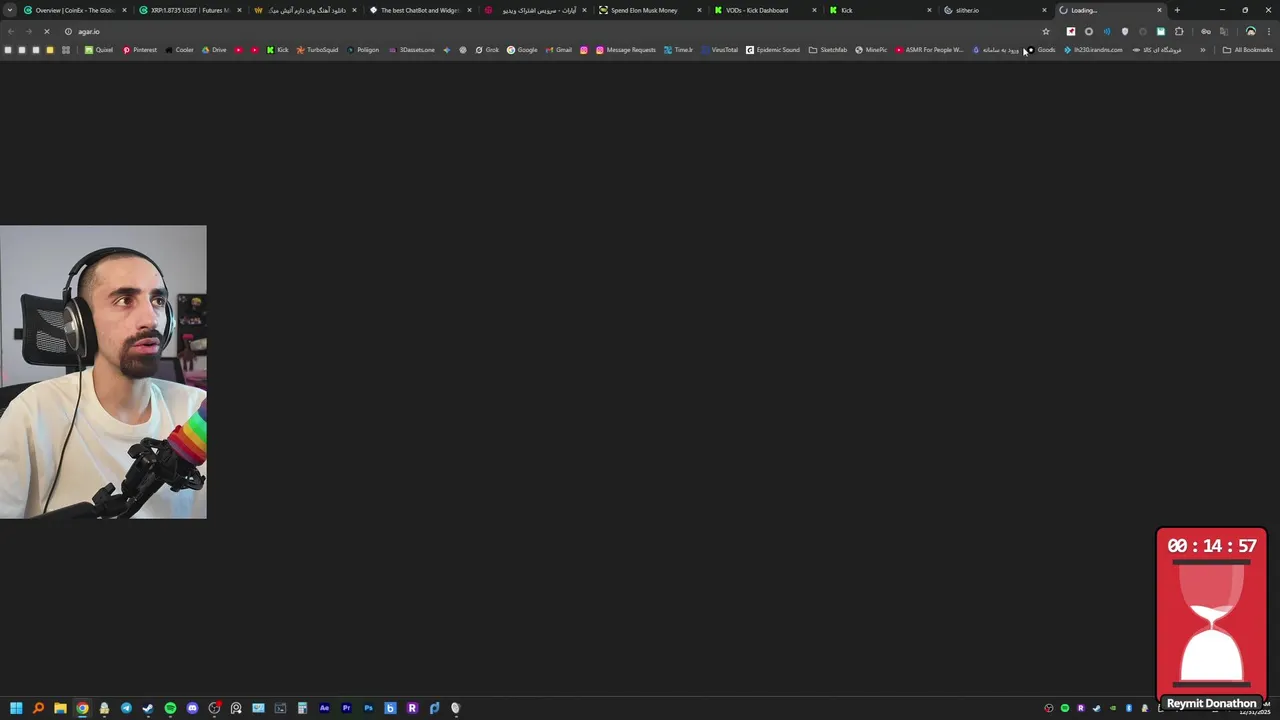Open Pinterest bookmark
The height and width of the screenshot is (720, 1280).
point(140,50)
